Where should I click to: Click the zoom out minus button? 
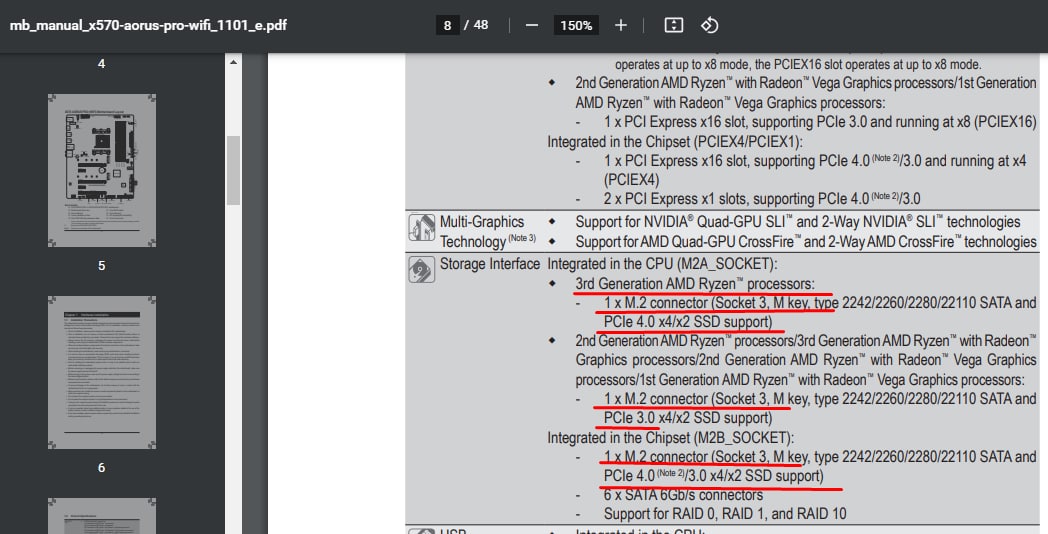pos(531,25)
